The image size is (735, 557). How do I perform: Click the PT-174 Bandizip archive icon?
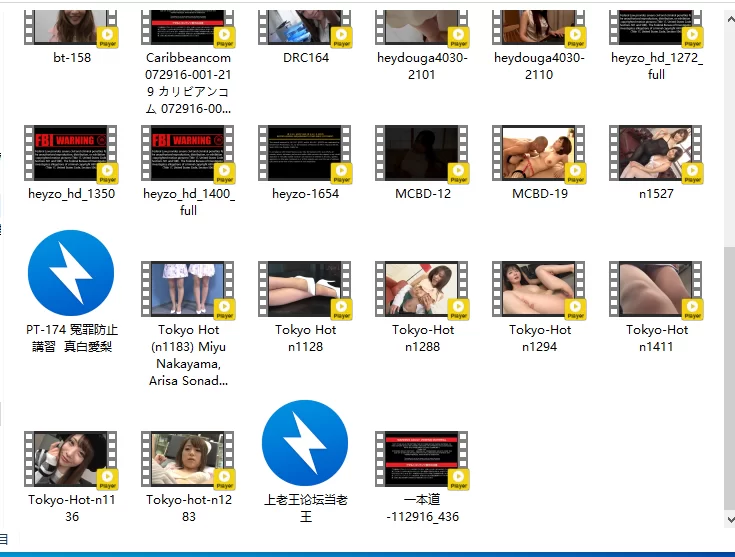tap(71, 273)
